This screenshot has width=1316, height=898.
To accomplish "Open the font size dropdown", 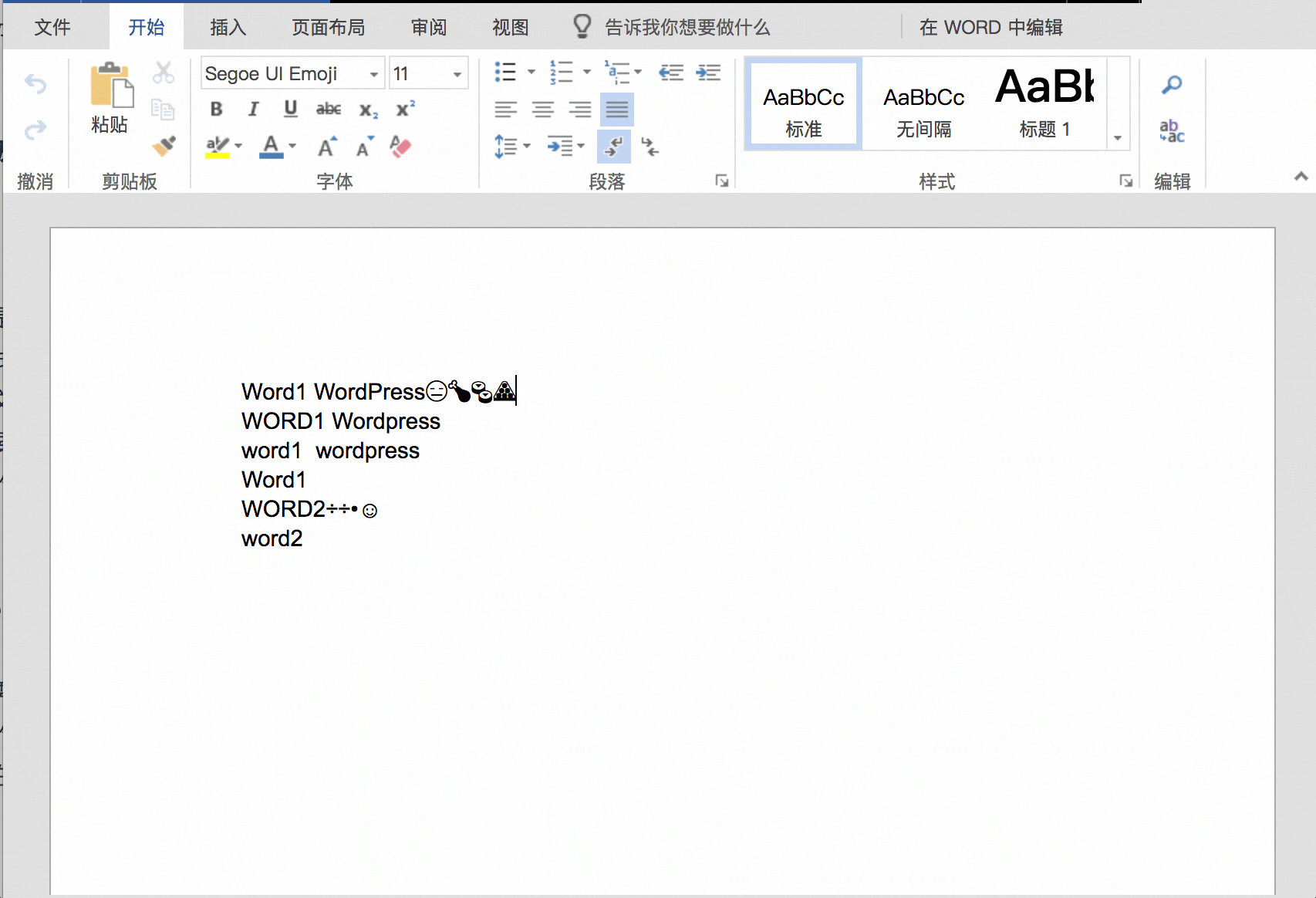I will point(457,73).
